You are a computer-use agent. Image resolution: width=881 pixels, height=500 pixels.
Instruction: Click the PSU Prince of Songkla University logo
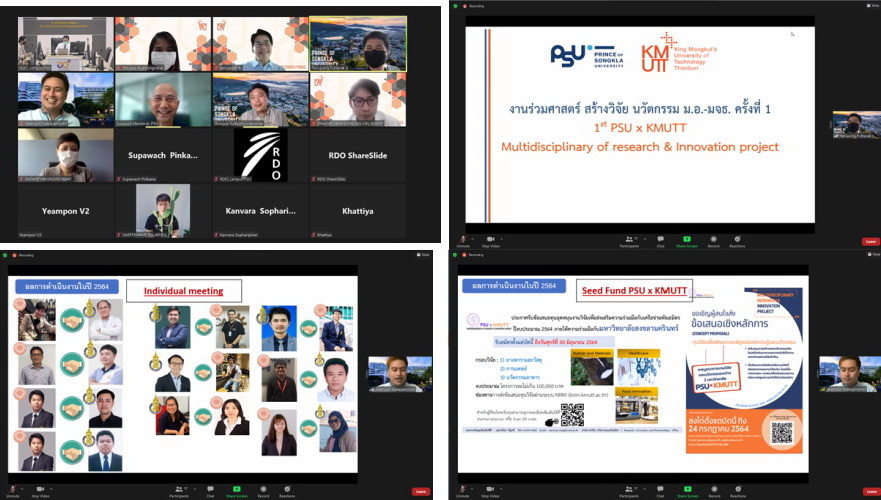coord(587,56)
